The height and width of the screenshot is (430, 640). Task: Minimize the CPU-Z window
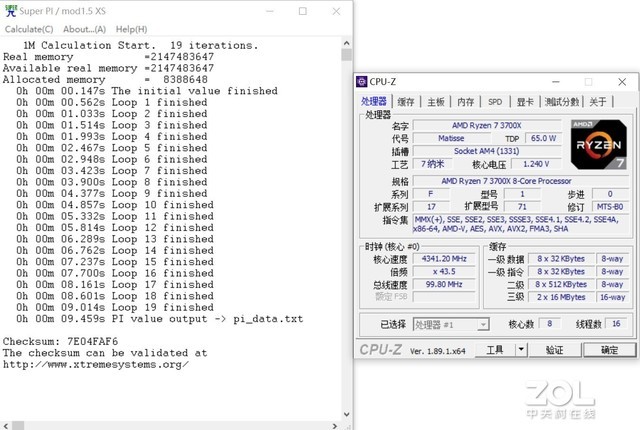(x=556, y=82)
